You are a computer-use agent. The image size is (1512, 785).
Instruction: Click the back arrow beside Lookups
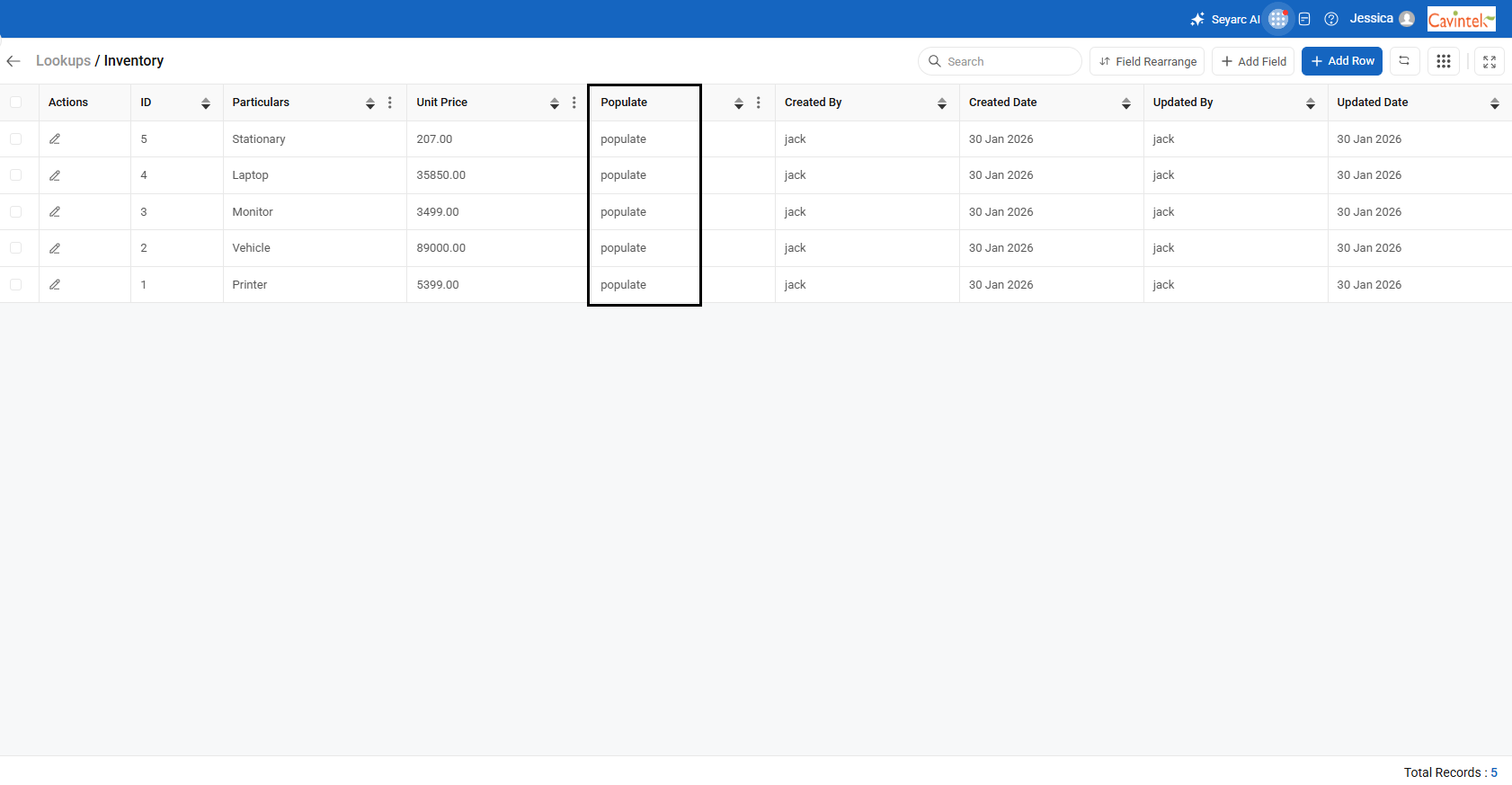point(13,61)
